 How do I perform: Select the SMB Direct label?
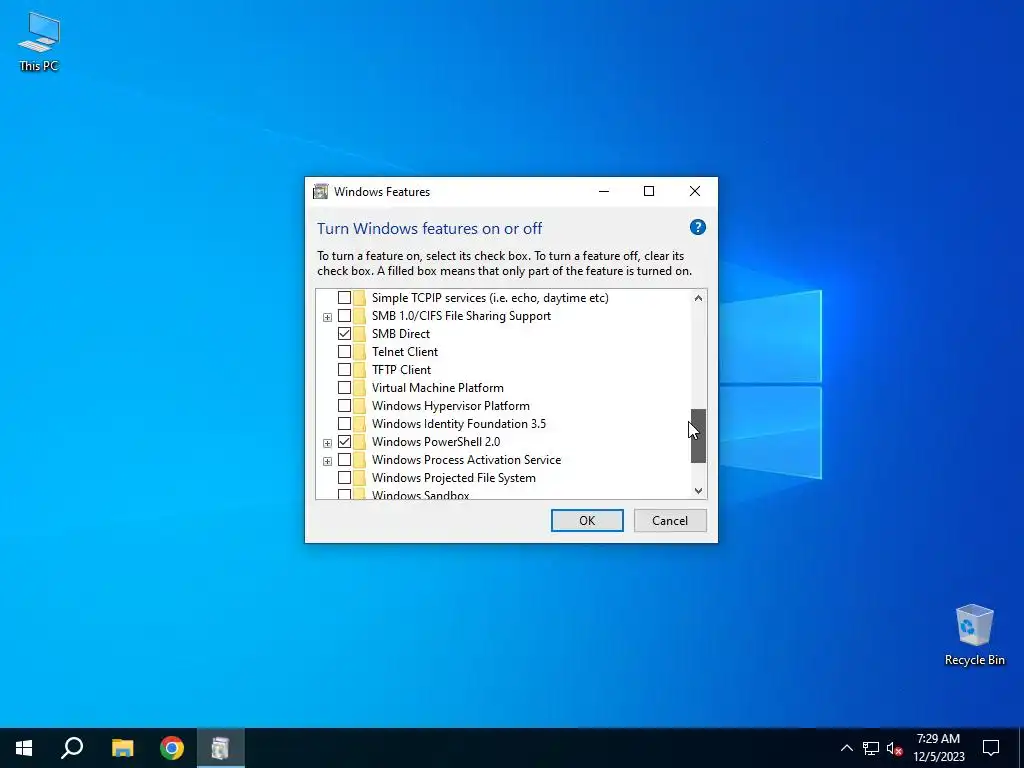pyautogui.click(x=401, y=334)
